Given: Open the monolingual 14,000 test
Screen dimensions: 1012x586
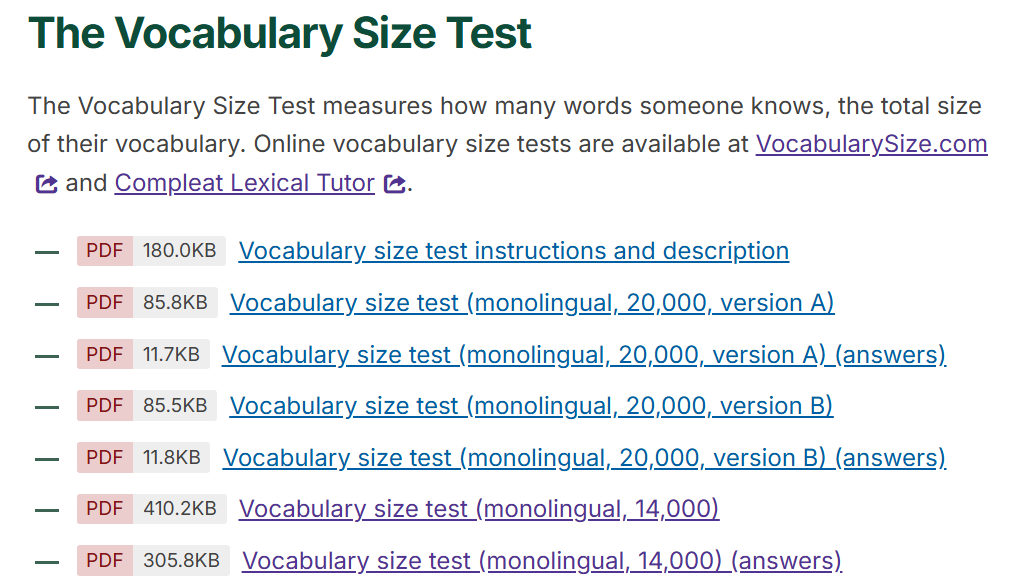Looking at the screenshot, I should (479, 509).
